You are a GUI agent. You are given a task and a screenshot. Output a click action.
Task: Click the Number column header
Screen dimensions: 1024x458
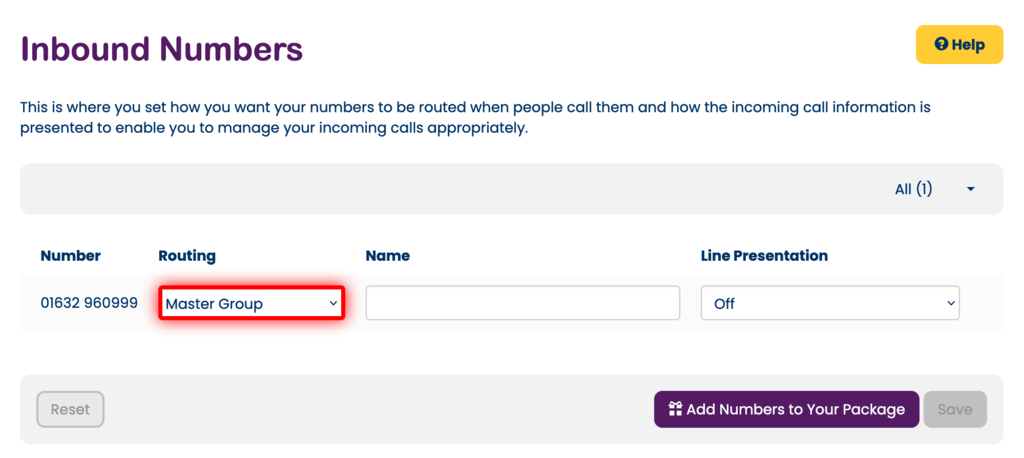[x=70, y=256]
